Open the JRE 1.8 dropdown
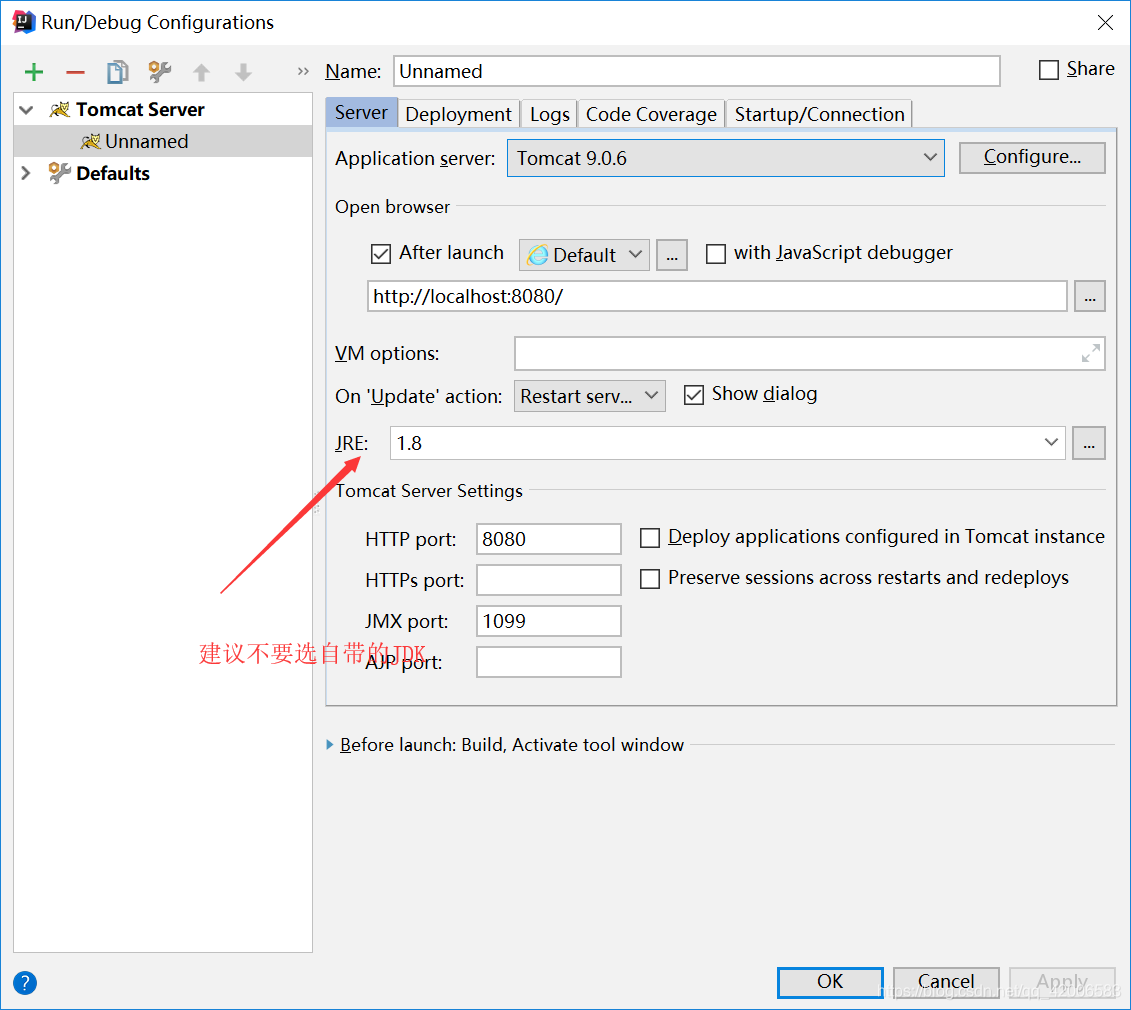The width and height of the screenshot is (1131, 1010). [727, 443]
